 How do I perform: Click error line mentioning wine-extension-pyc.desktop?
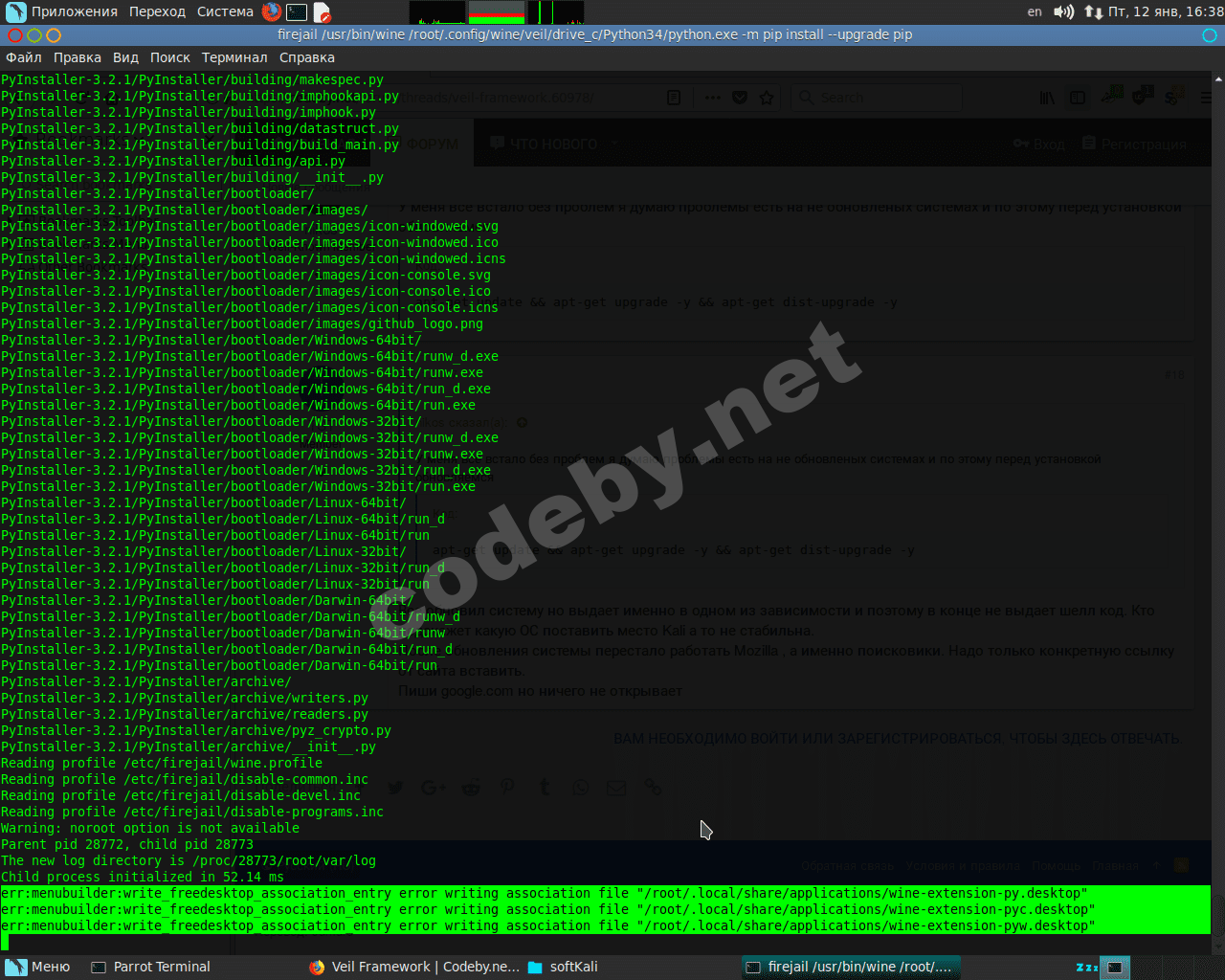pos(548,910)
